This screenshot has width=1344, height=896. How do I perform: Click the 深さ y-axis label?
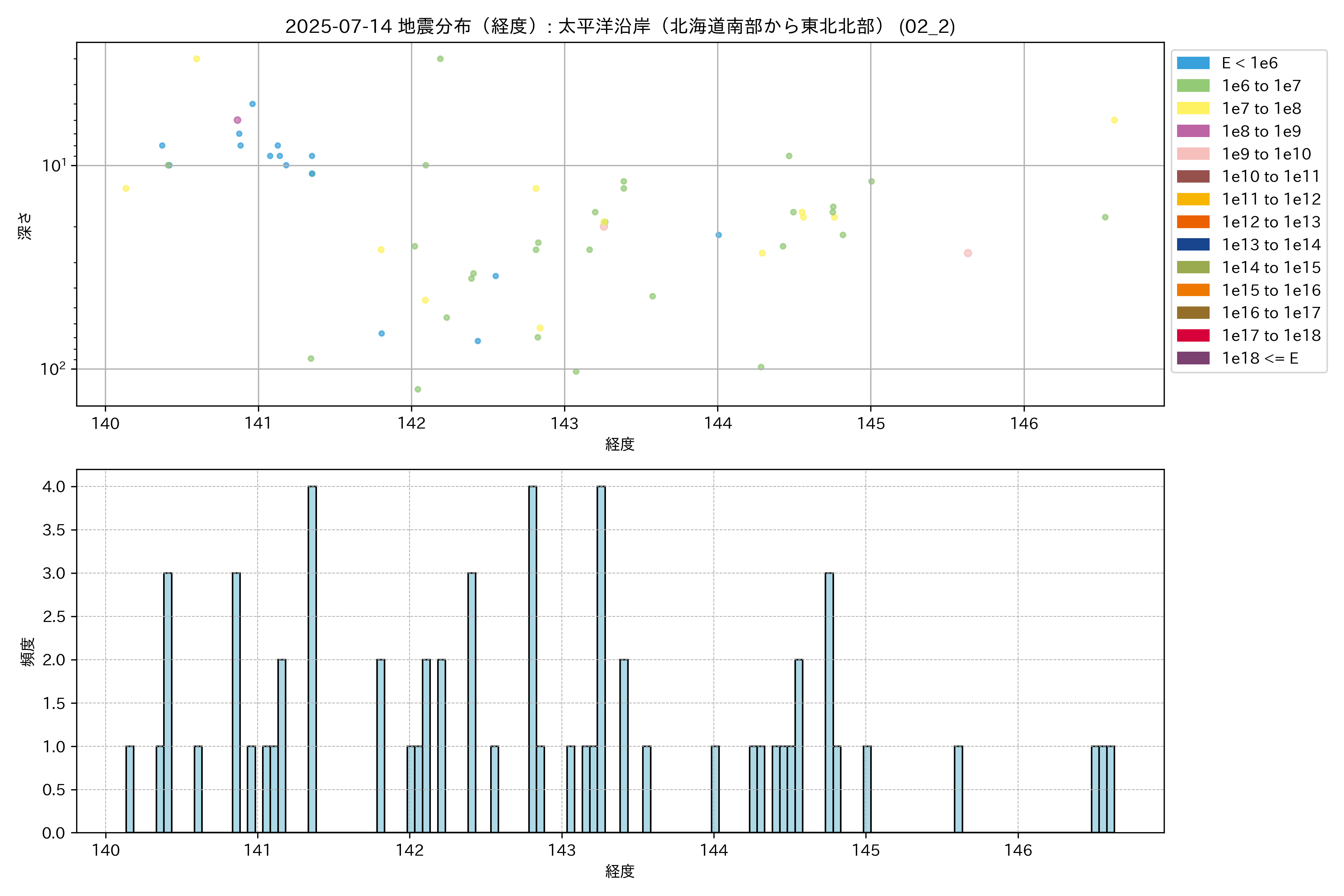(25, 226)
